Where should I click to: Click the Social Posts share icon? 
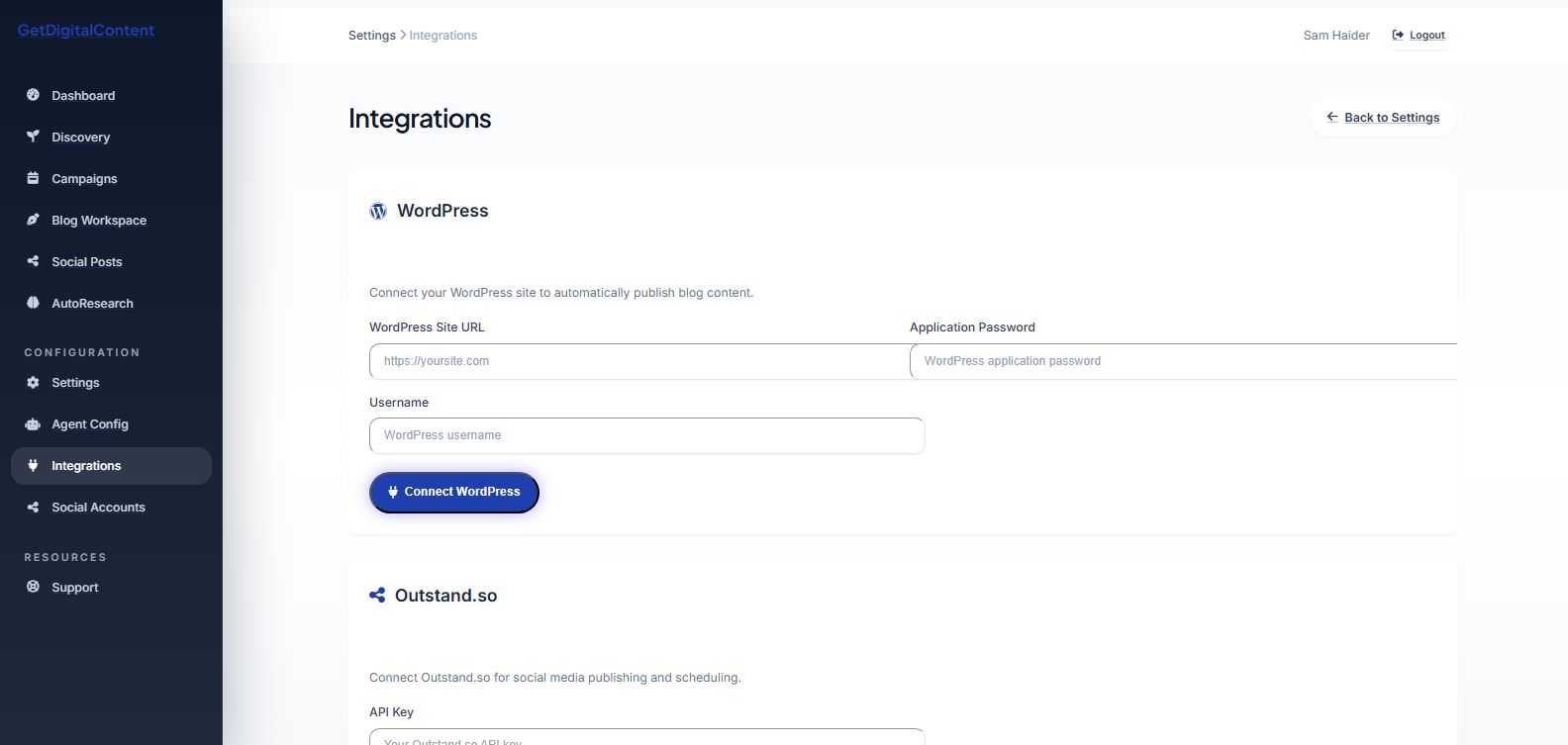pyautogui.click(x=33, y=261)
